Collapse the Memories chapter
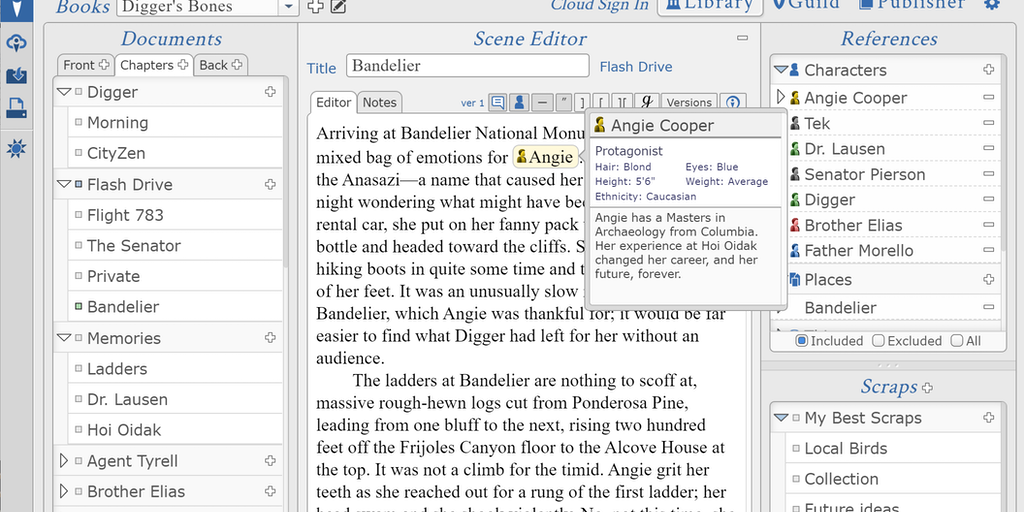Screen dimensions: 1024x512 pos(64,338)
